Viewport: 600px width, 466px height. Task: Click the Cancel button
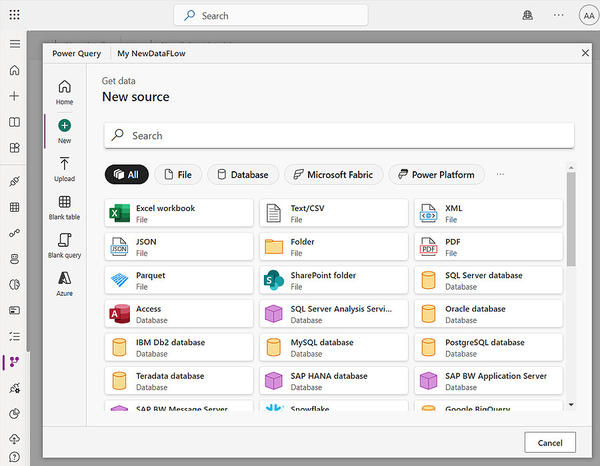[x=550, y=443]
